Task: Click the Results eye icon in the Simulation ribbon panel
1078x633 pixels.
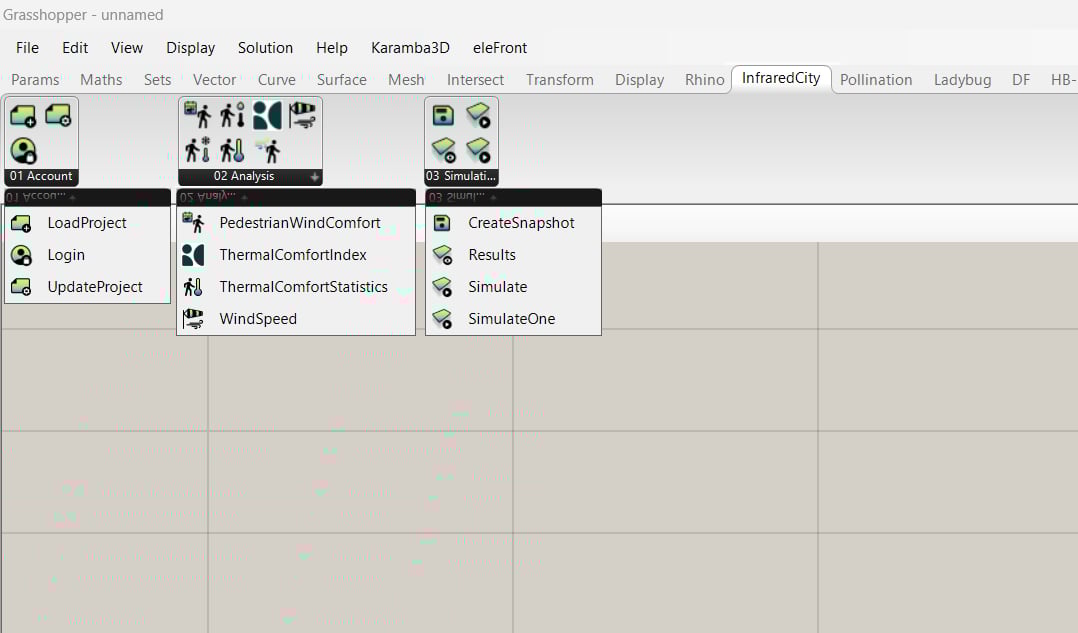Action: (x=443, y=150)
